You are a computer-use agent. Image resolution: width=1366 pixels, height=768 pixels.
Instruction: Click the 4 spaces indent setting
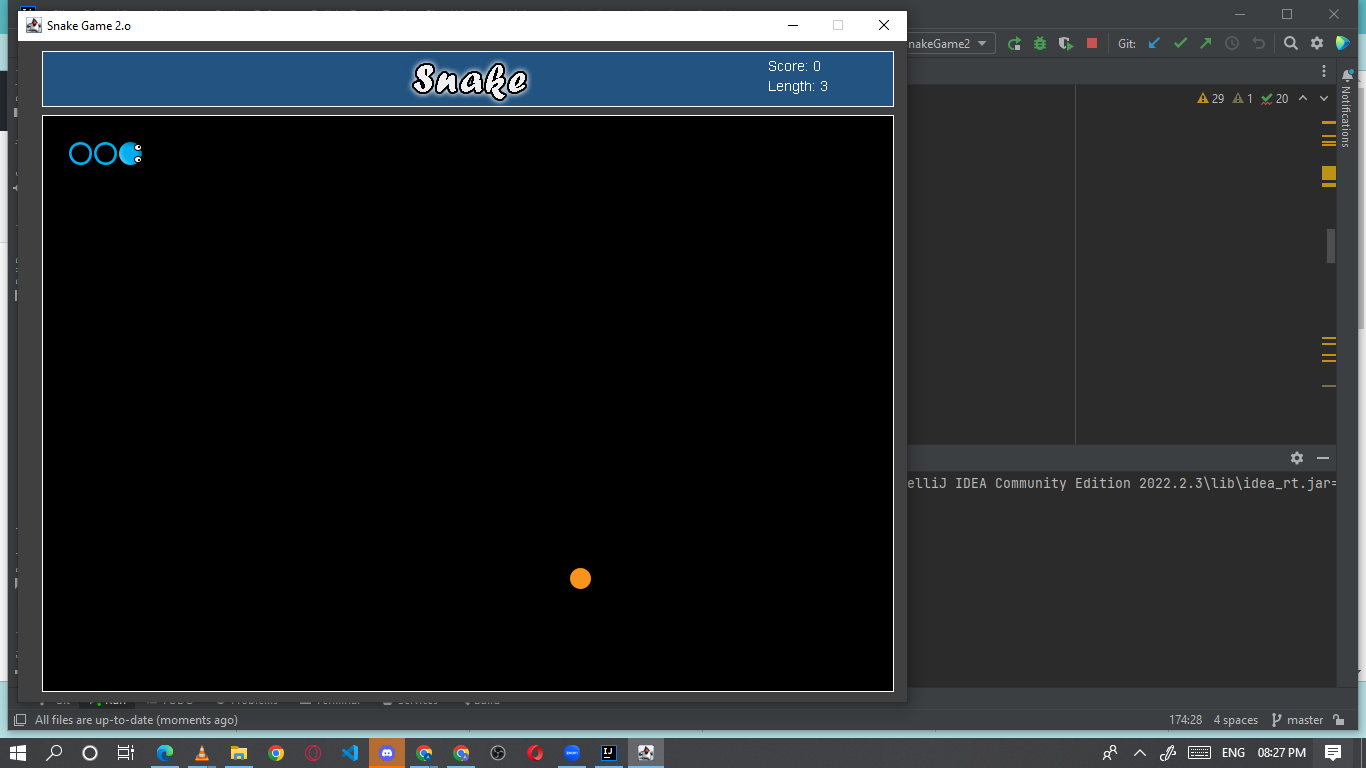(1236, 720)
